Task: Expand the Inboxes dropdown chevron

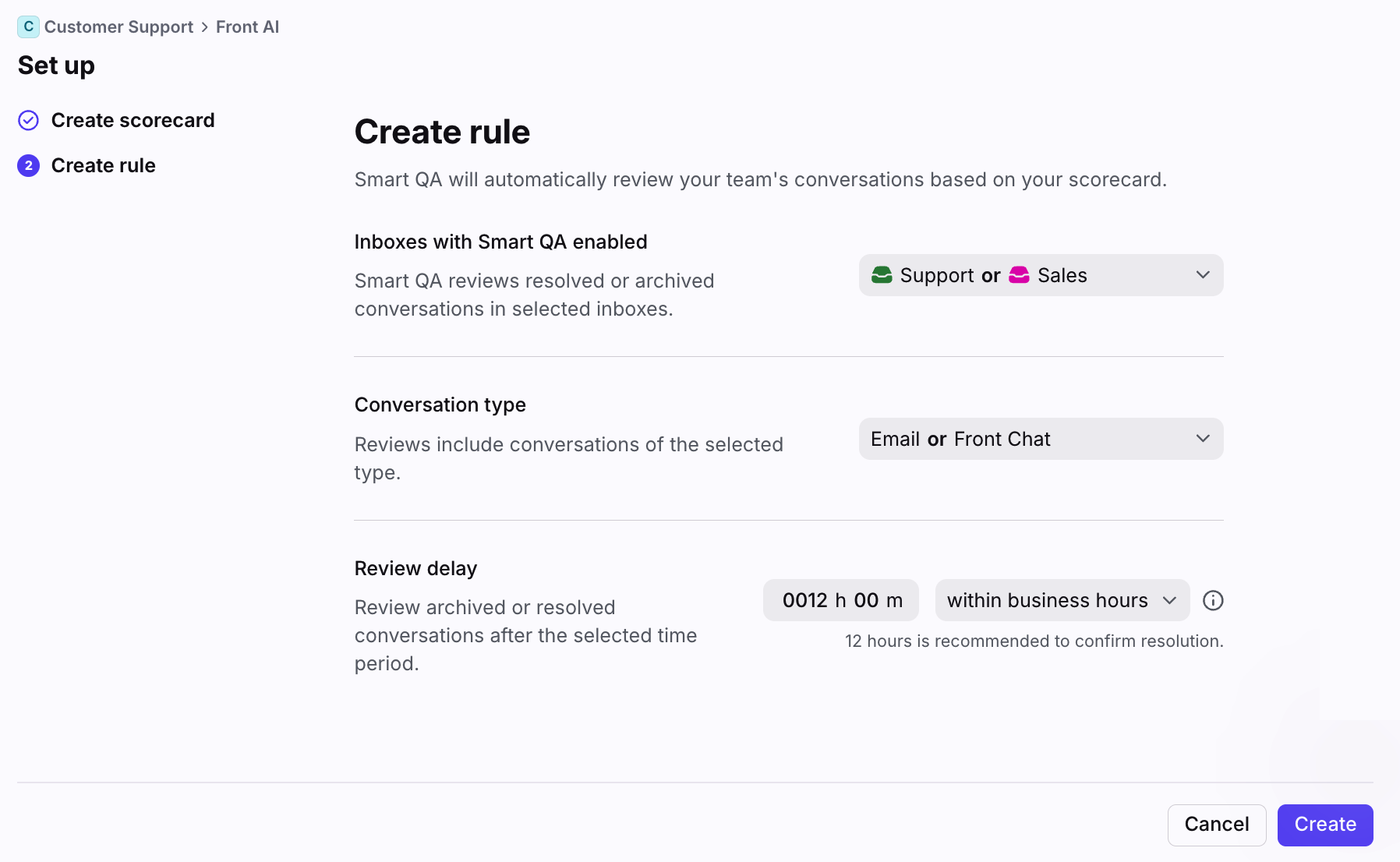Action: [x=1203, y=275]
